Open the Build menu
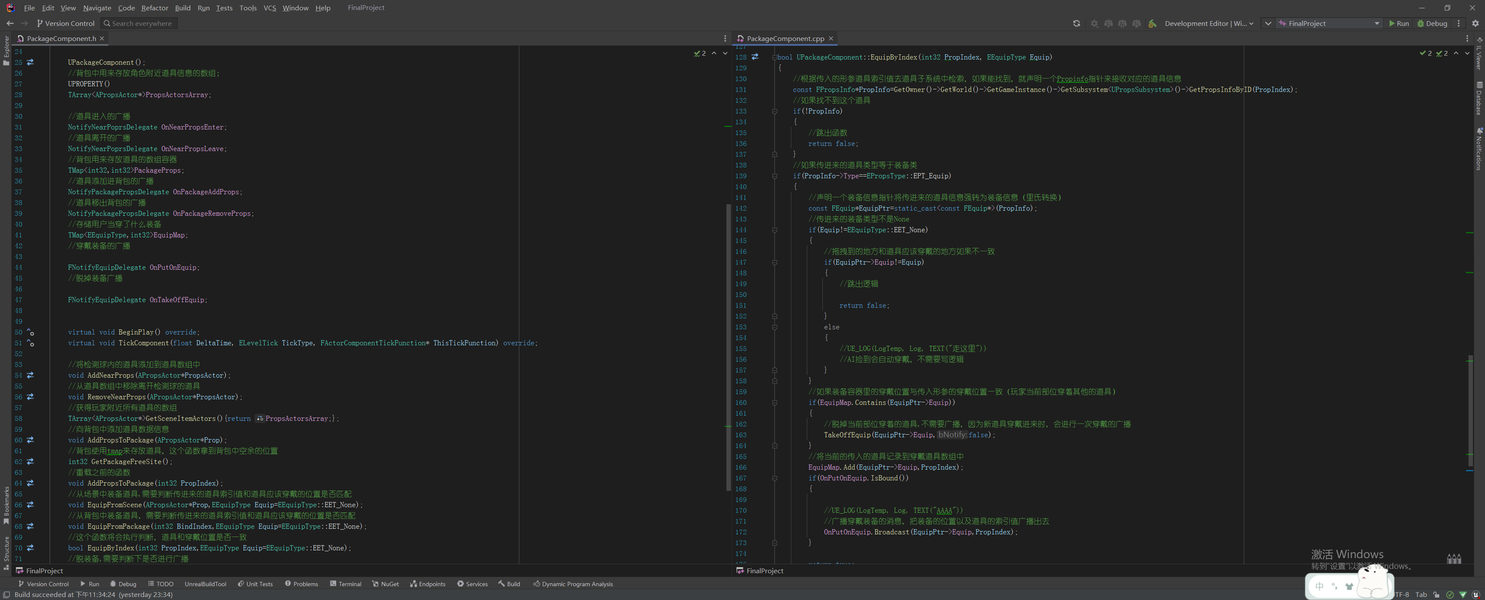 [x=182, y=8]
